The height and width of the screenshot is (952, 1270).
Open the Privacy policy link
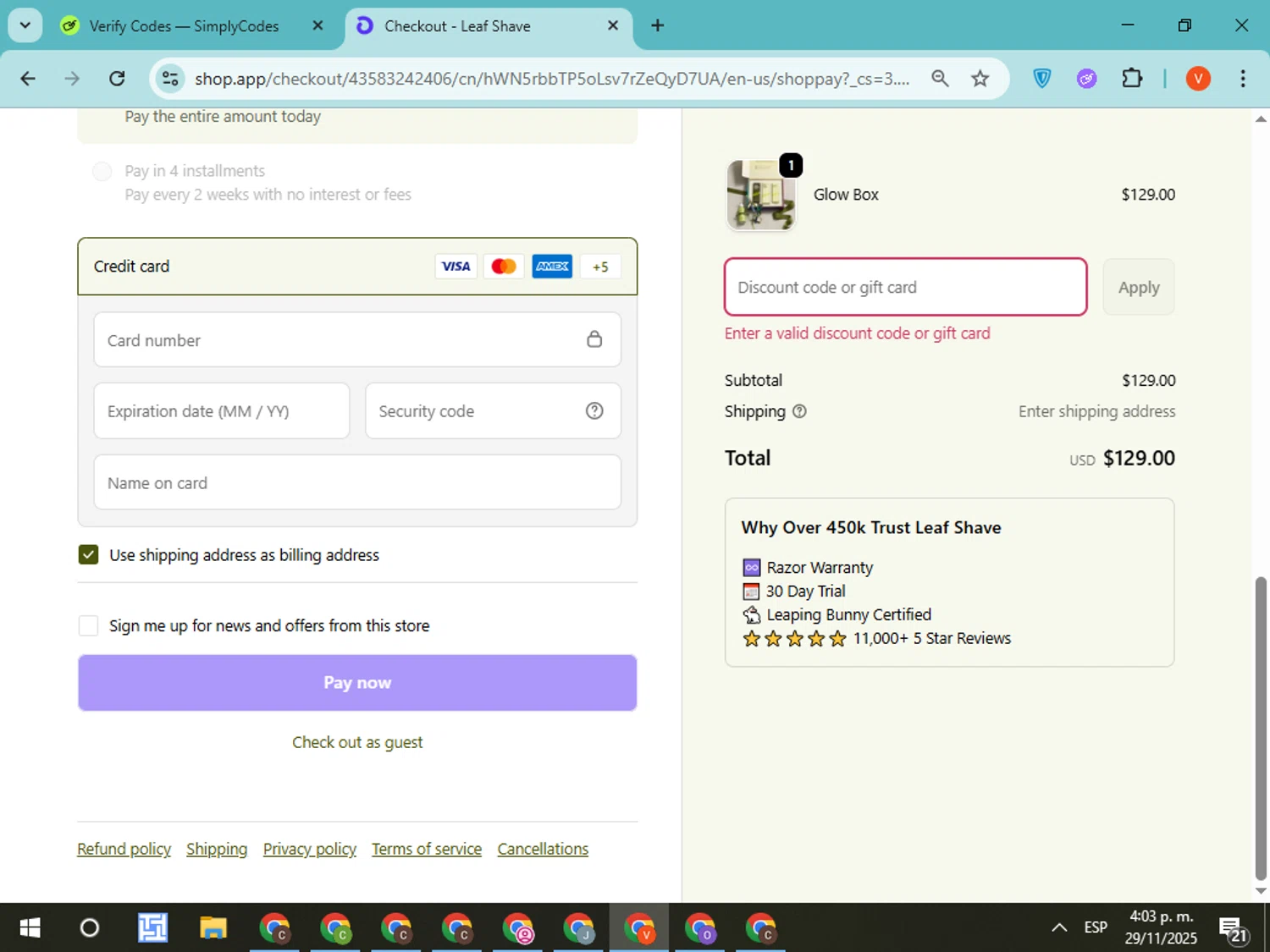pos(310,849)
